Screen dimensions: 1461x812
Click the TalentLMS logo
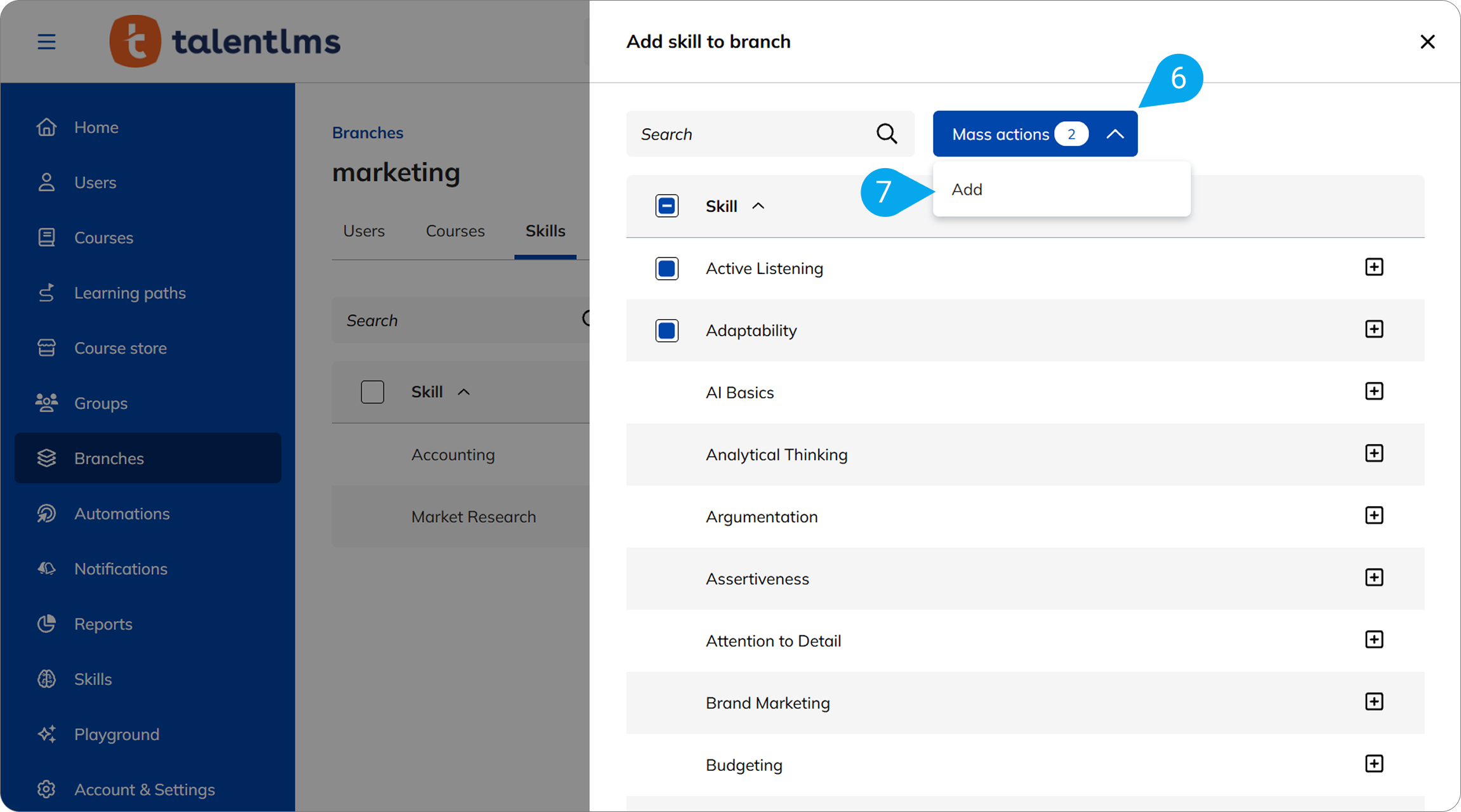pyautogui.click(x=225, y=42)
